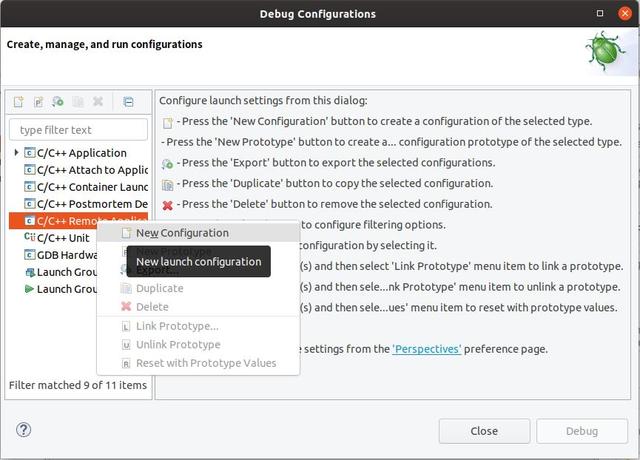Click the New Configuration icon in instructions
Viewport: 640px width, 460px height.
(168, 122)
